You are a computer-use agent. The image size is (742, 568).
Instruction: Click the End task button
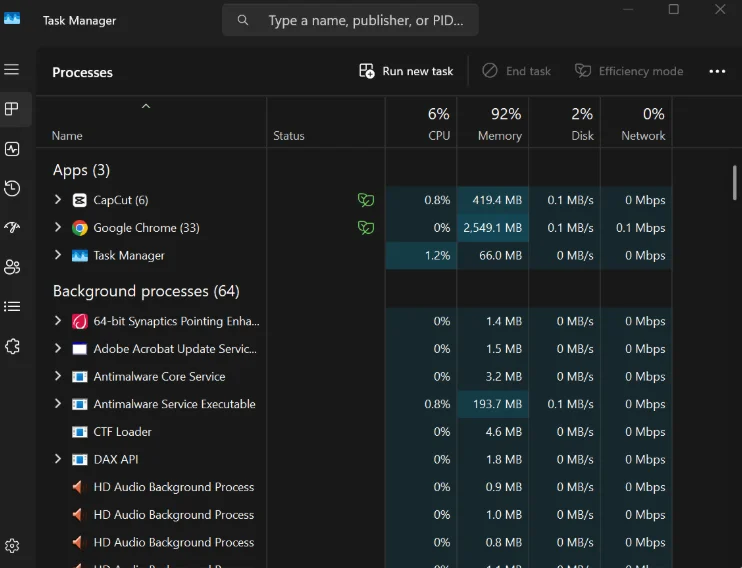(516, 71)
